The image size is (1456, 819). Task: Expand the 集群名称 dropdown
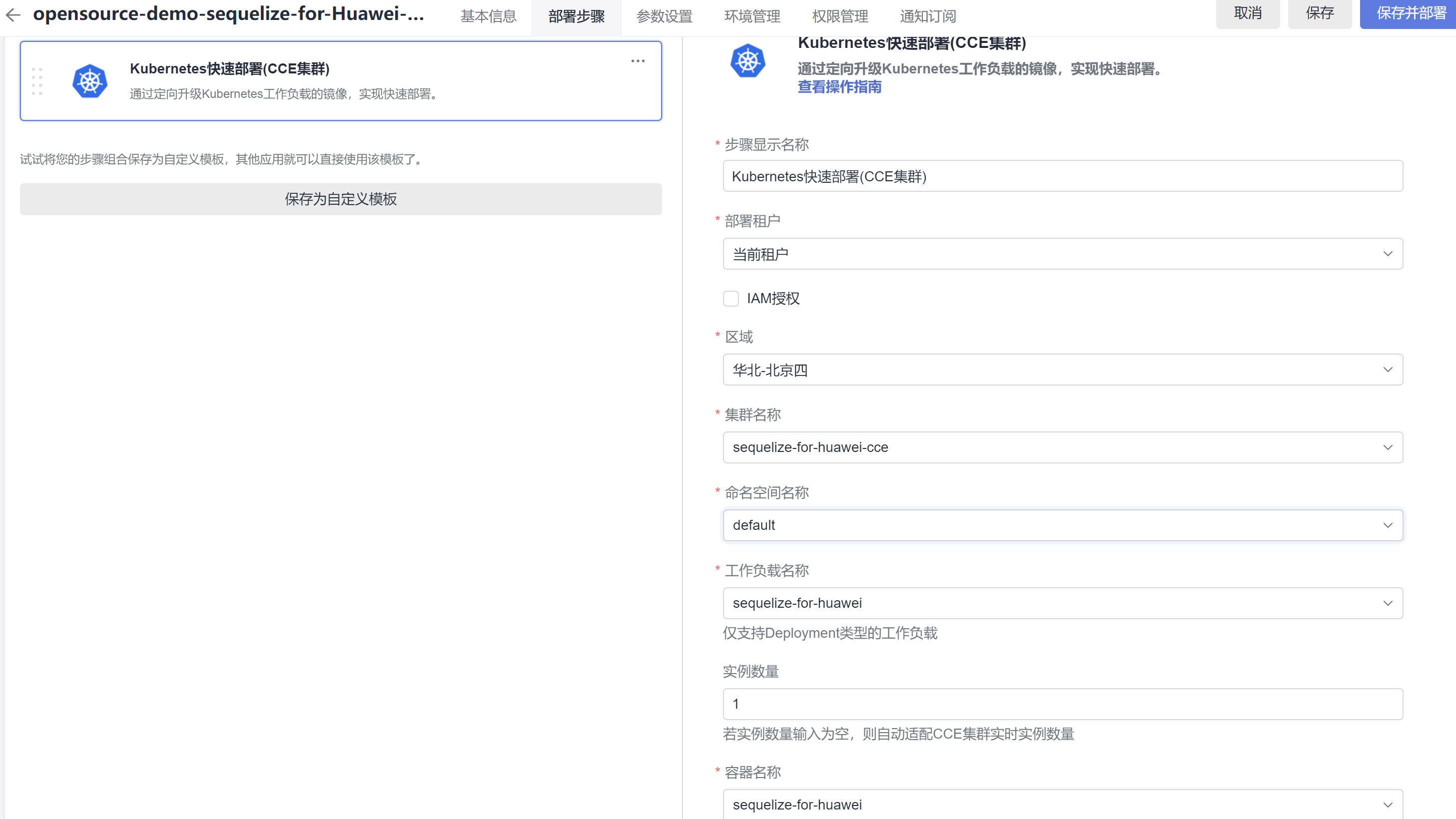(1062, 447)
